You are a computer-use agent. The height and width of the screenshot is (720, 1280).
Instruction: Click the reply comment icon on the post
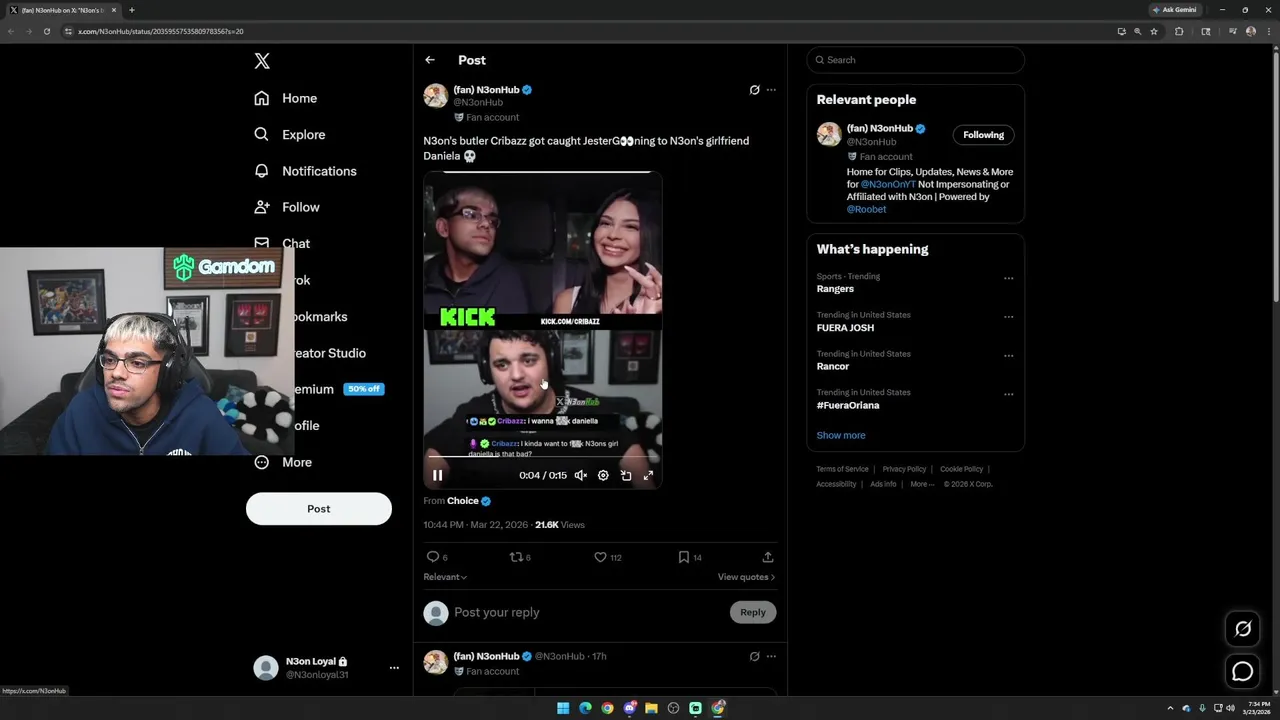click(x=433, y=557)
